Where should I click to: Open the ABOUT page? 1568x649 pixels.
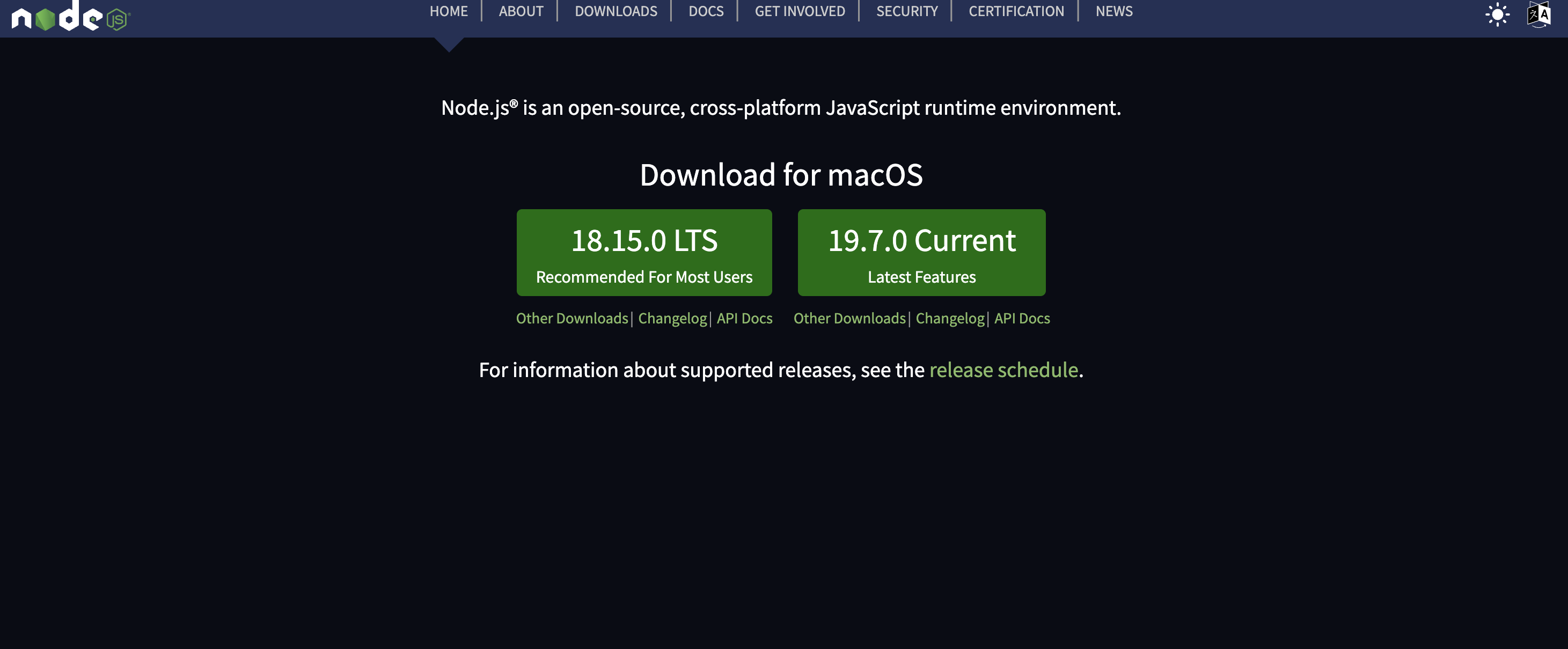click(x=521, y=11)
